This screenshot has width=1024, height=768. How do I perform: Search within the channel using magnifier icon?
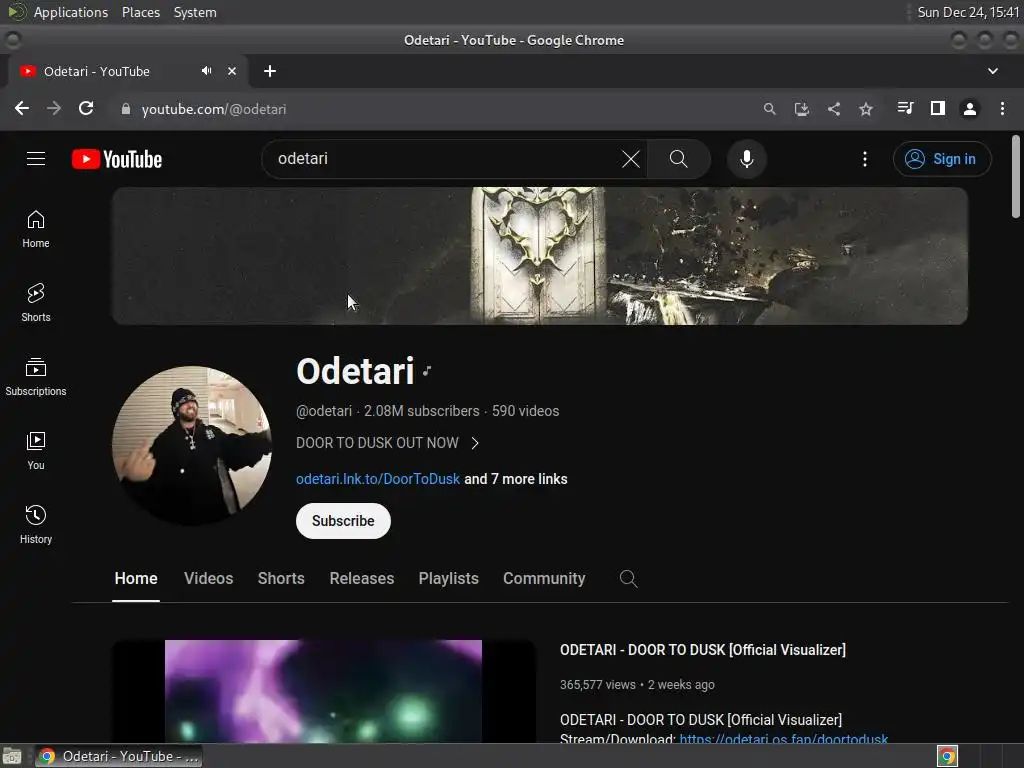(x=628, y=579)
